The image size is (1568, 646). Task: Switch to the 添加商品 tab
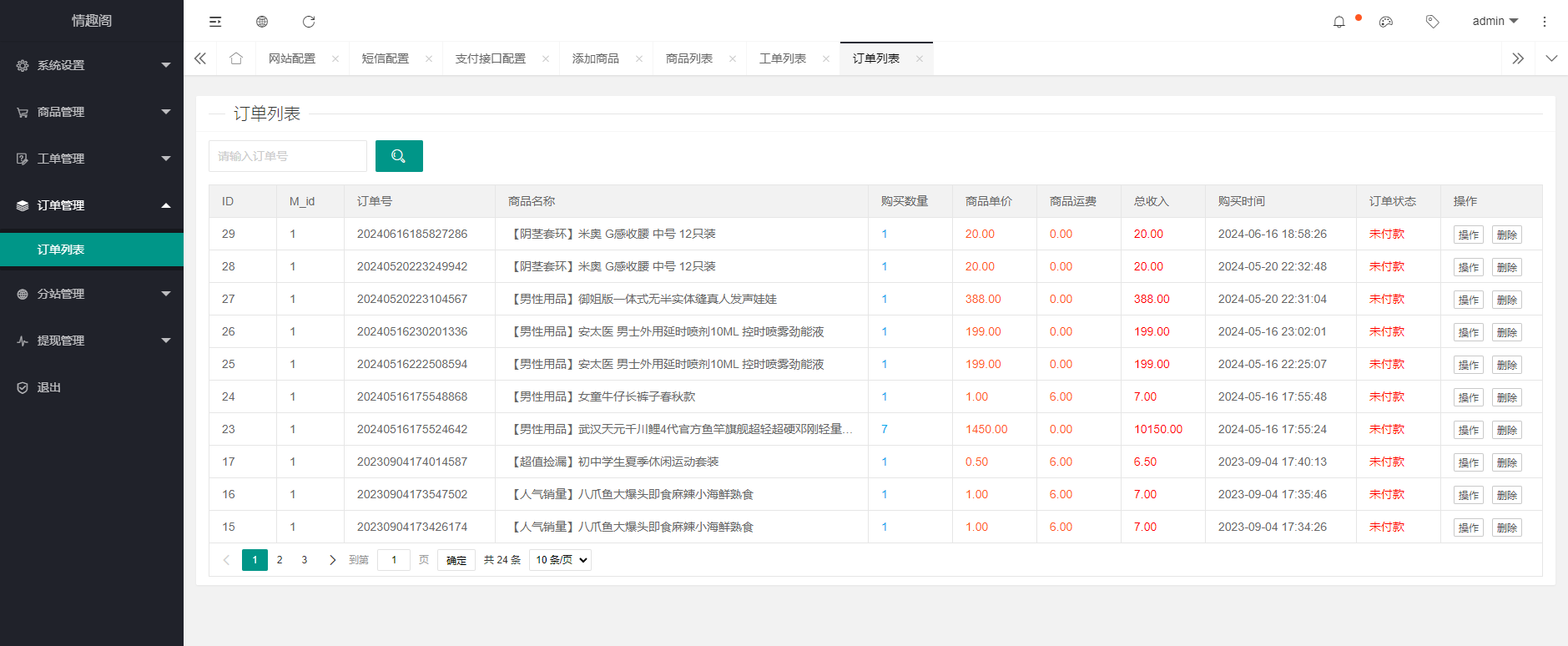[x=596, y=58]
